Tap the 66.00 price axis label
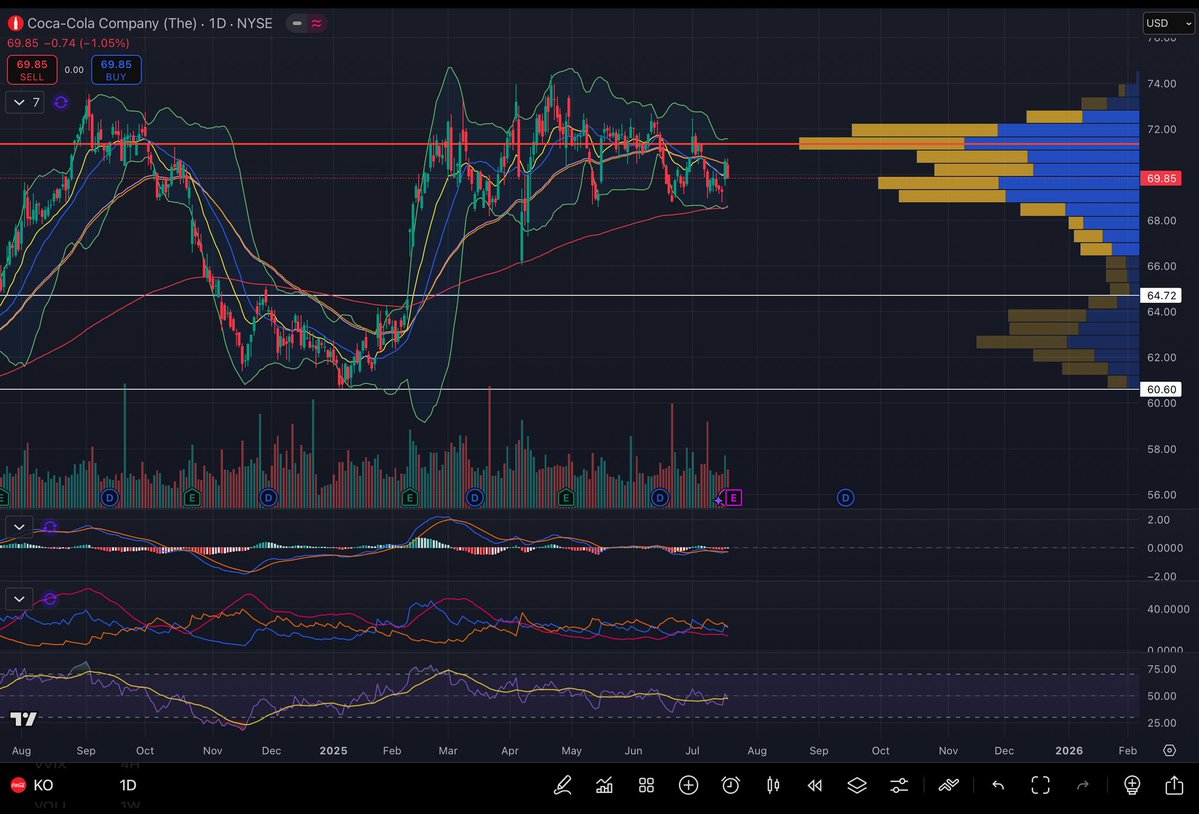Screen dimensions: 1199x814 tap(1162, 266)
